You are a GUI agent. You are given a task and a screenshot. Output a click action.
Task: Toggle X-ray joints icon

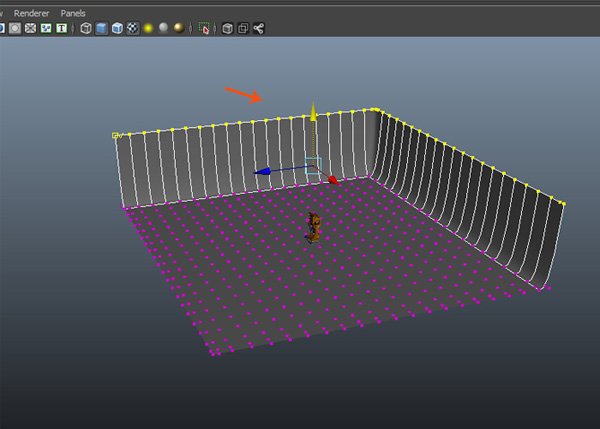(x=259, y=28)
